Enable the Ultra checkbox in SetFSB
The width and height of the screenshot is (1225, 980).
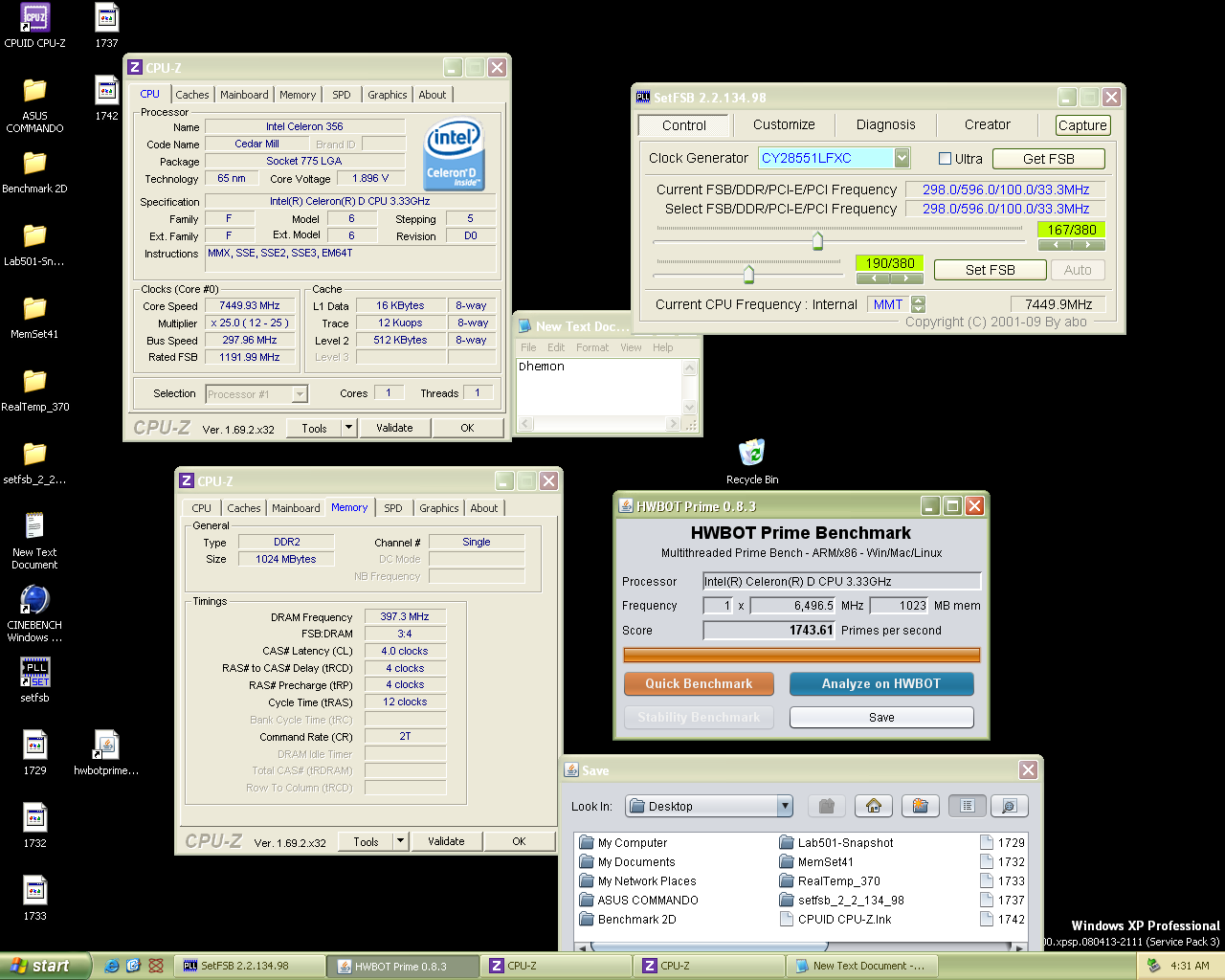point(945,159)
